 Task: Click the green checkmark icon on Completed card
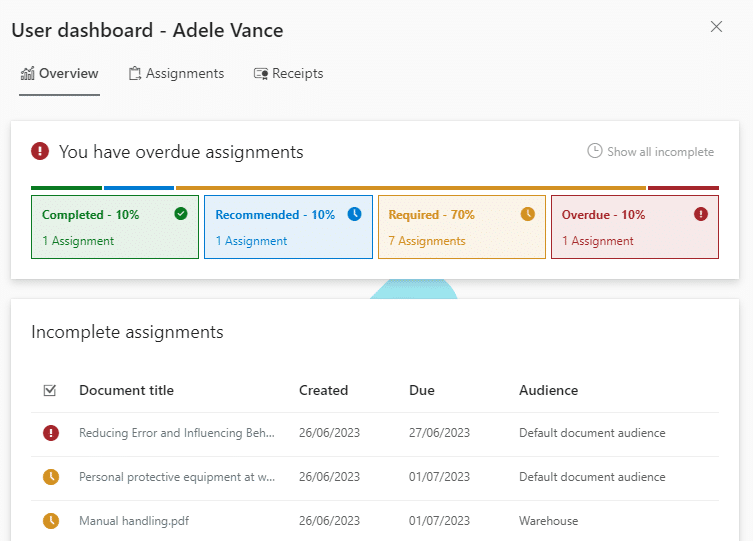(181, 214)
